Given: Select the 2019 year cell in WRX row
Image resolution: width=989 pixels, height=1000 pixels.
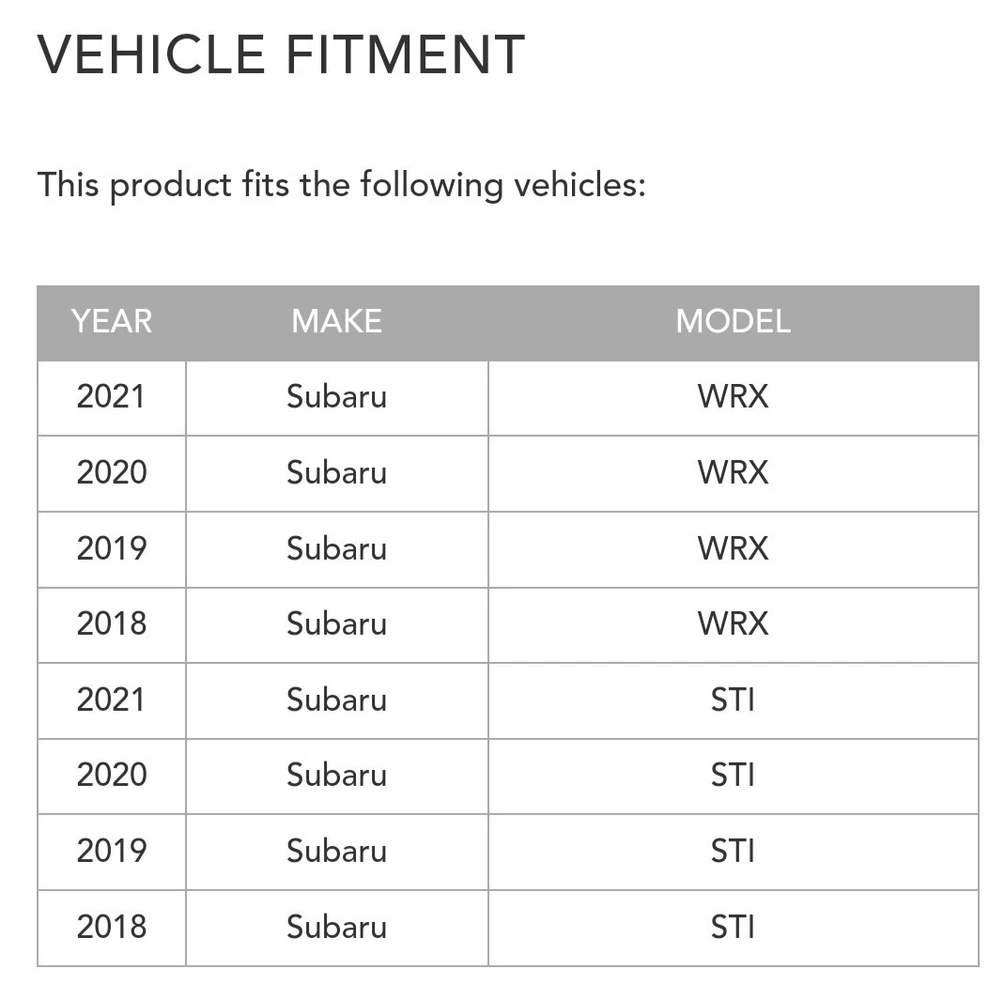Looking at the screenshot, I should [x=111, y=548].
